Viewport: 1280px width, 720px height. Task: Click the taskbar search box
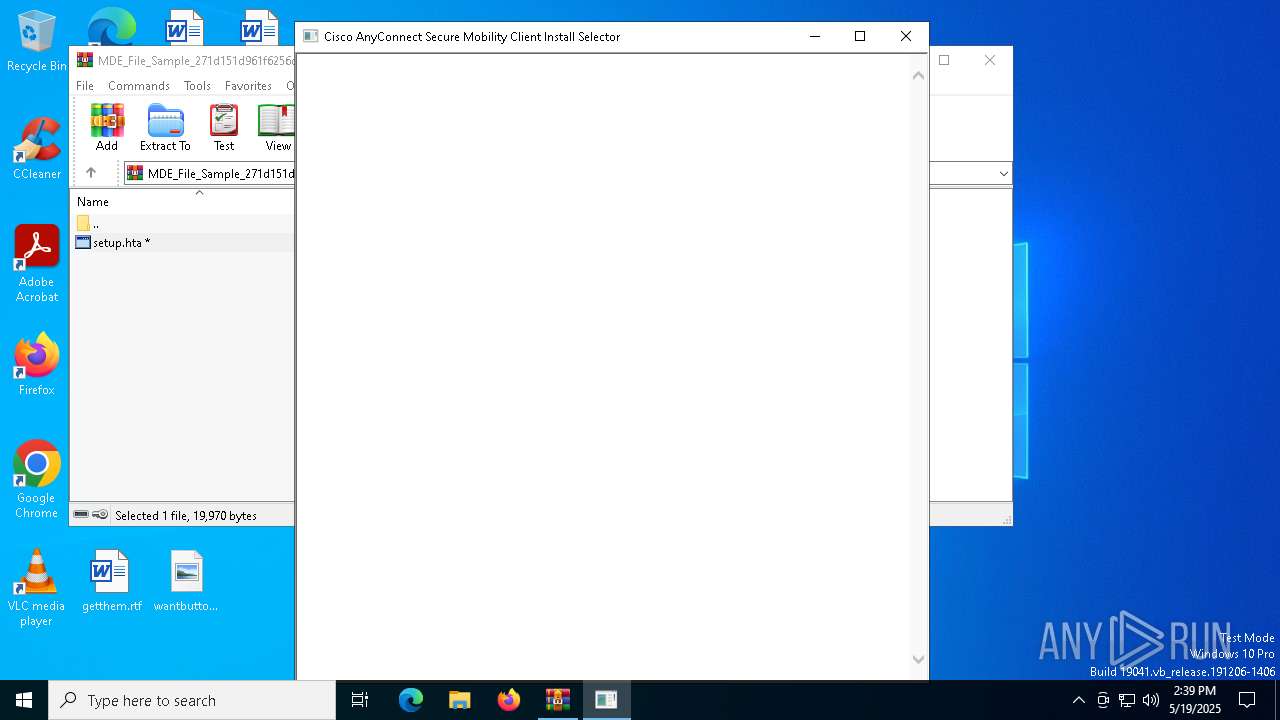click(x=192, y=700)
